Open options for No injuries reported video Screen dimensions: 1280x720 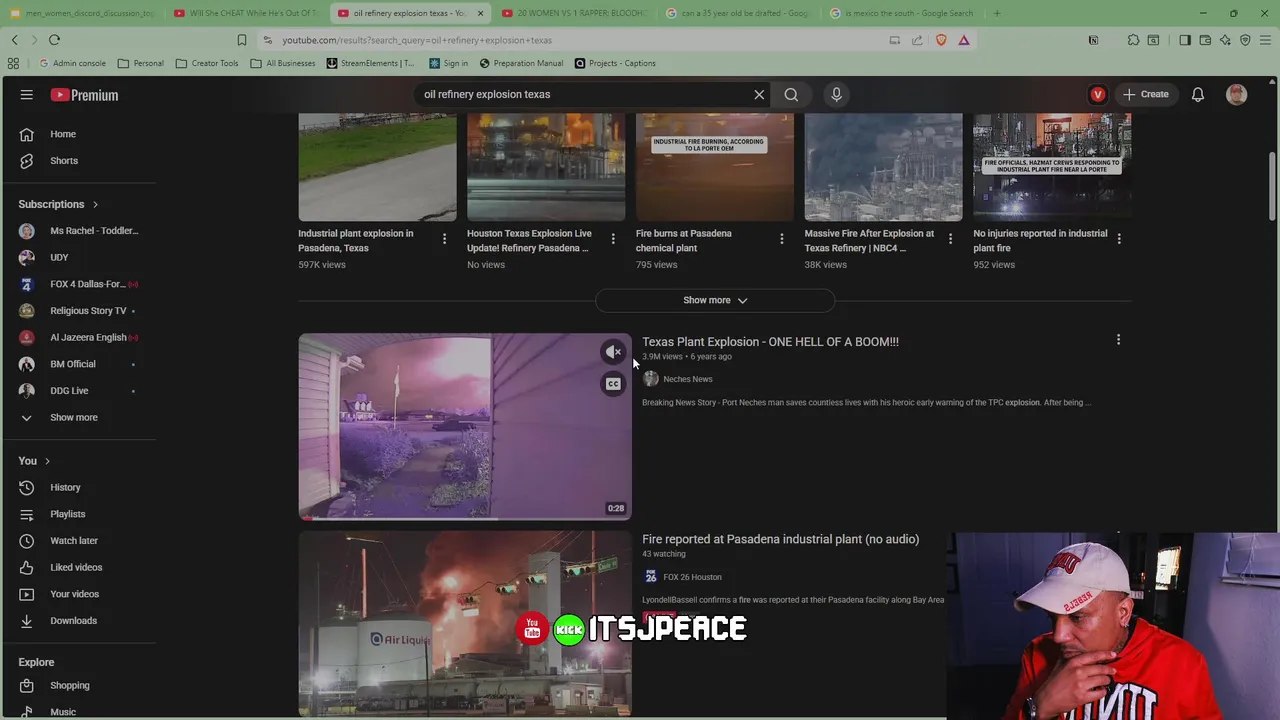[x=1119, y=239]
